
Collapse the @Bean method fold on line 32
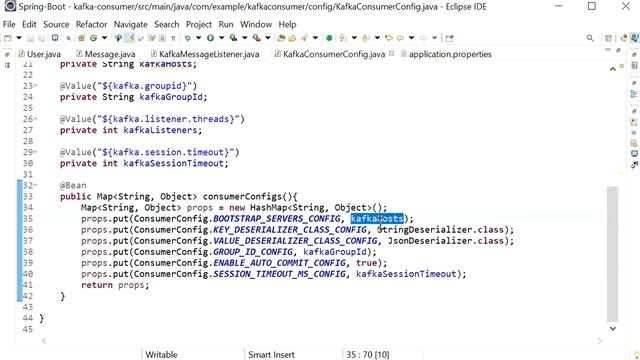click(36, 185)
